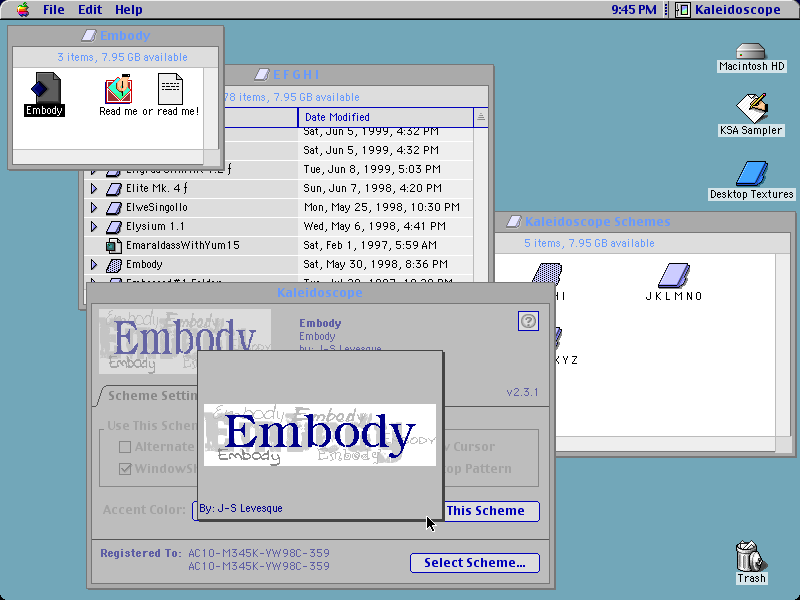This screenshot has height=600, width=800.
Task: Open the Accent Color dropdown
Action: (194, 511)
